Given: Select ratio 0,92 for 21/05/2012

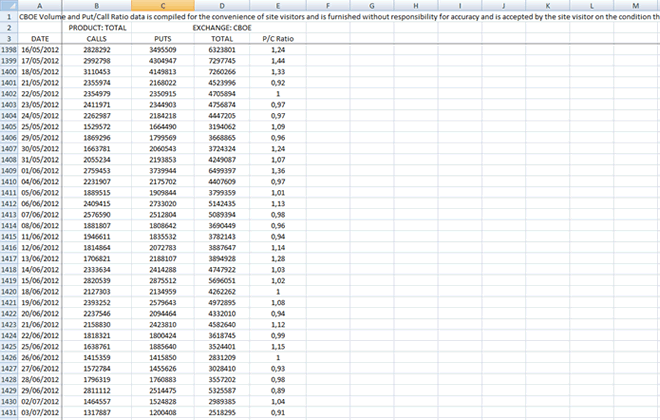Looking at the screenshot, I should click(278, 83).
